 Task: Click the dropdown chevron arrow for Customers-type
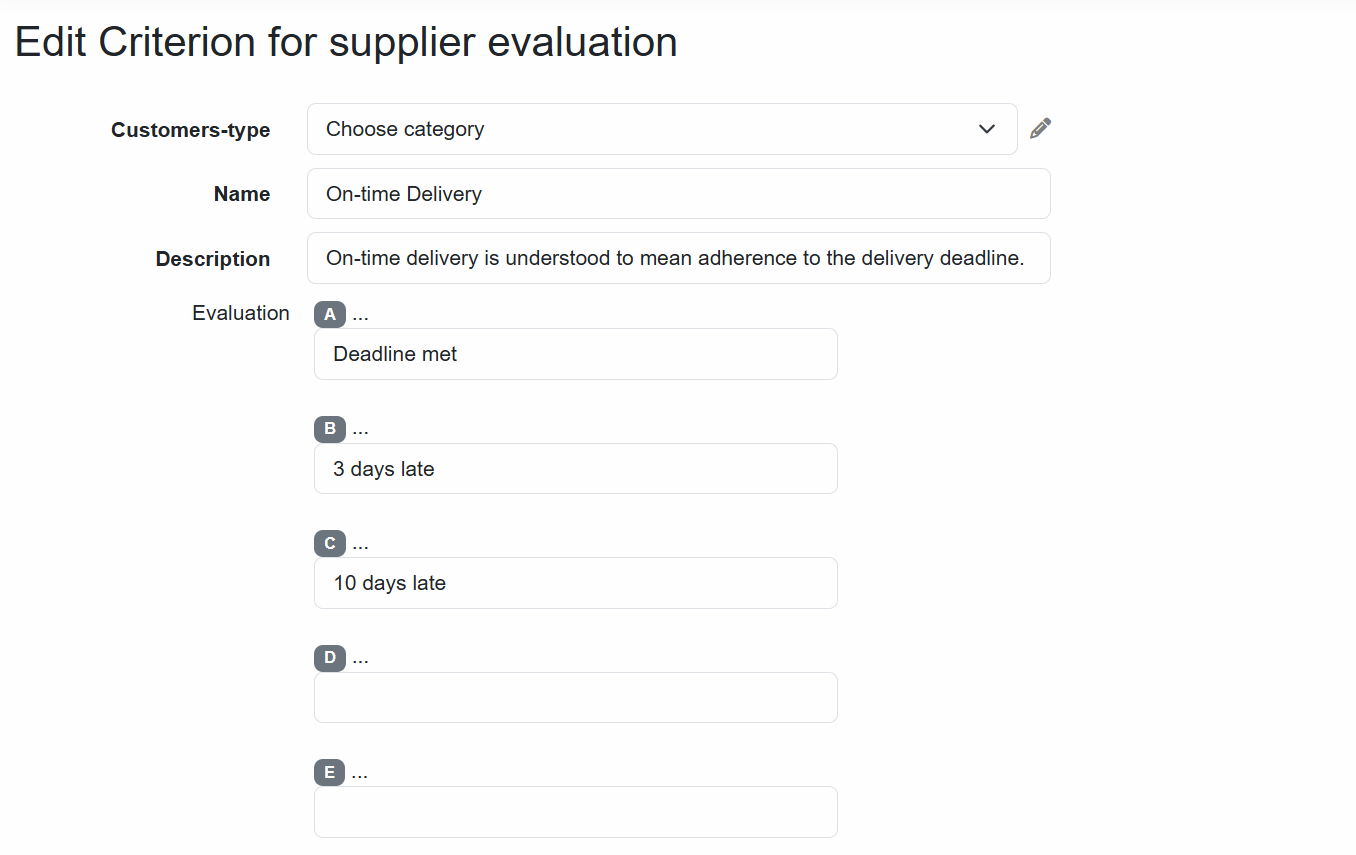987,129
